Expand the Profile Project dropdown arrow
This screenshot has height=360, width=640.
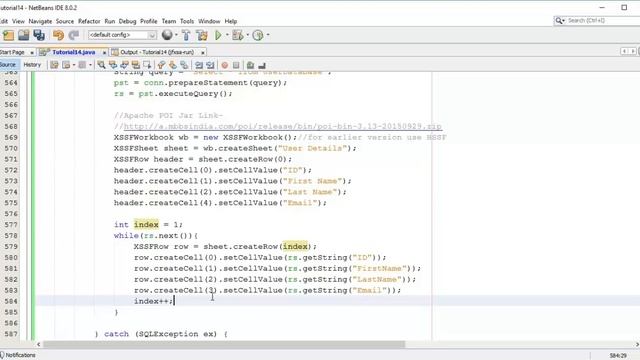pos(268,35)
